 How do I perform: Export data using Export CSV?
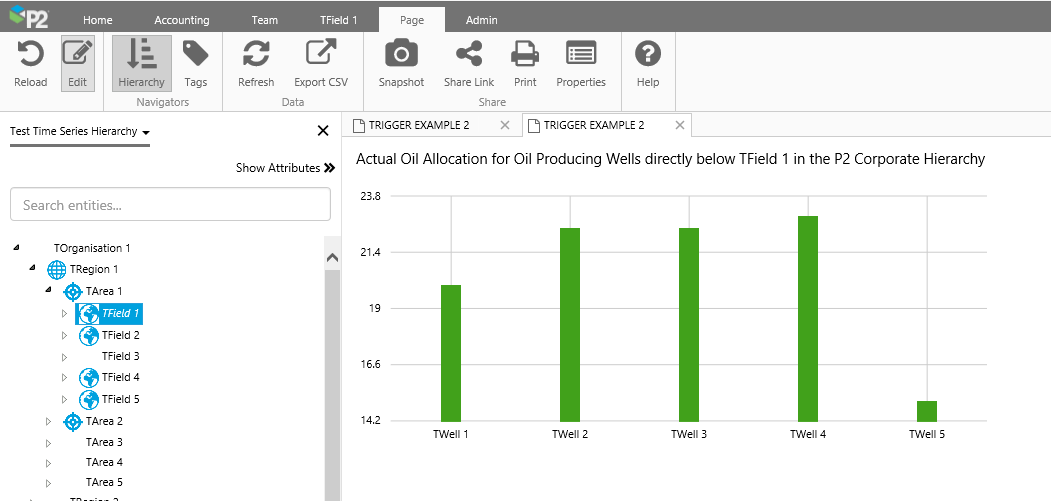click(x=321, y=55)
